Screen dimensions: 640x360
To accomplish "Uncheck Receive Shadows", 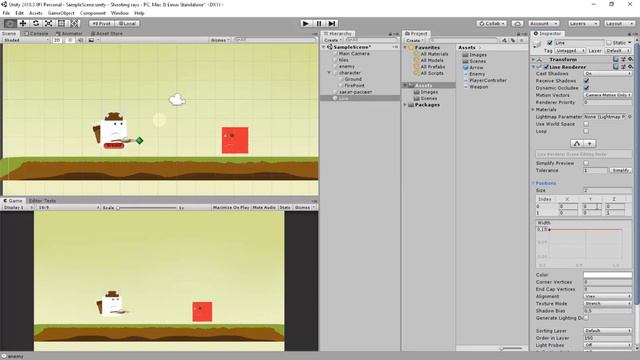I will [586, 81].
